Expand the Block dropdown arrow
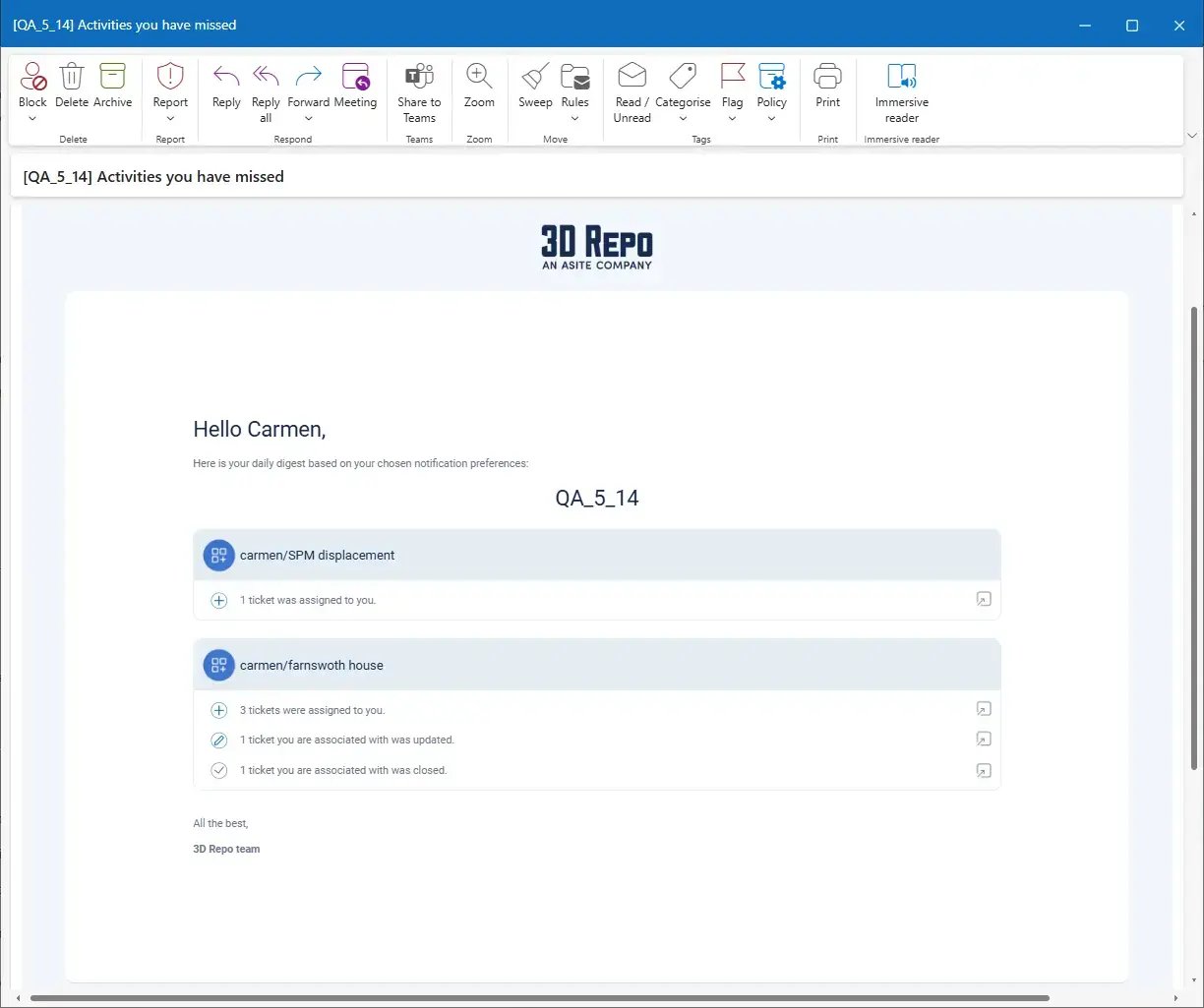This screenshot has height=1008, width=1204. [32, 119]
